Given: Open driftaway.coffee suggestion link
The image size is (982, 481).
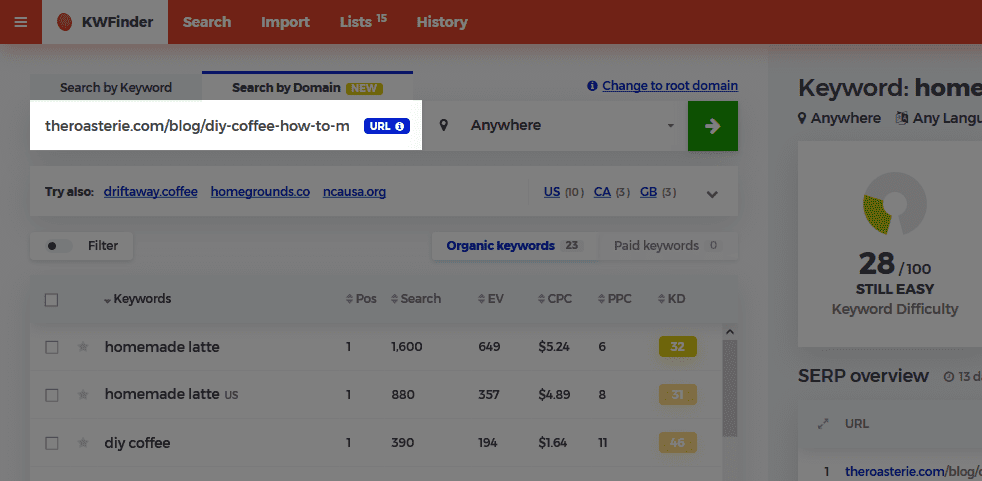Looking at the screenshot, I should (151, 192).
